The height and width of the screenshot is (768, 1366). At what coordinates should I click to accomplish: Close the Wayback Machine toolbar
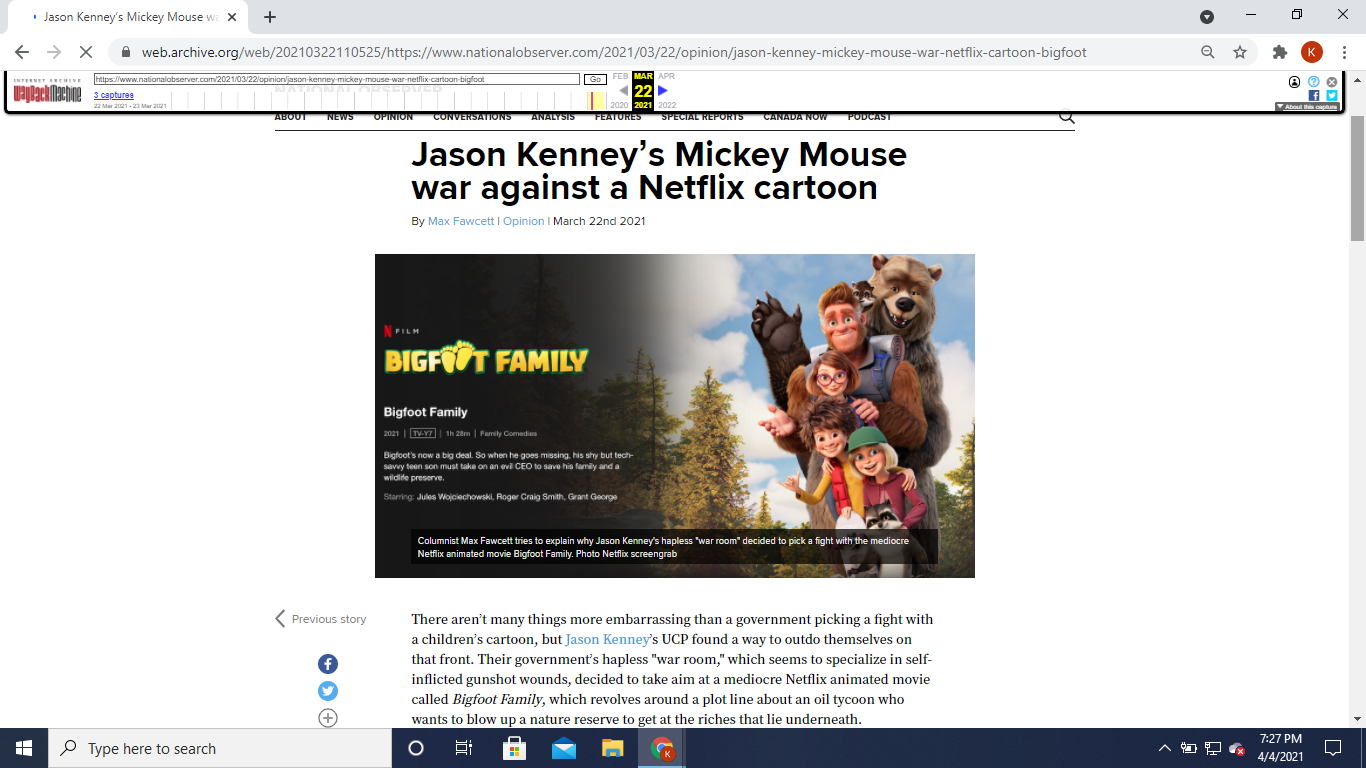[x=1331, y=82]
